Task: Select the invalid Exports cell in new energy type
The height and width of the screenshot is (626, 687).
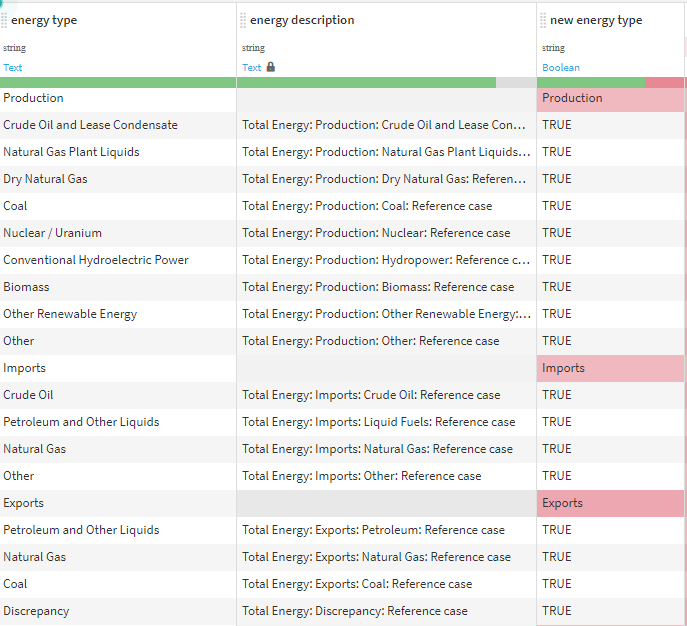Action: pos(610,503)
